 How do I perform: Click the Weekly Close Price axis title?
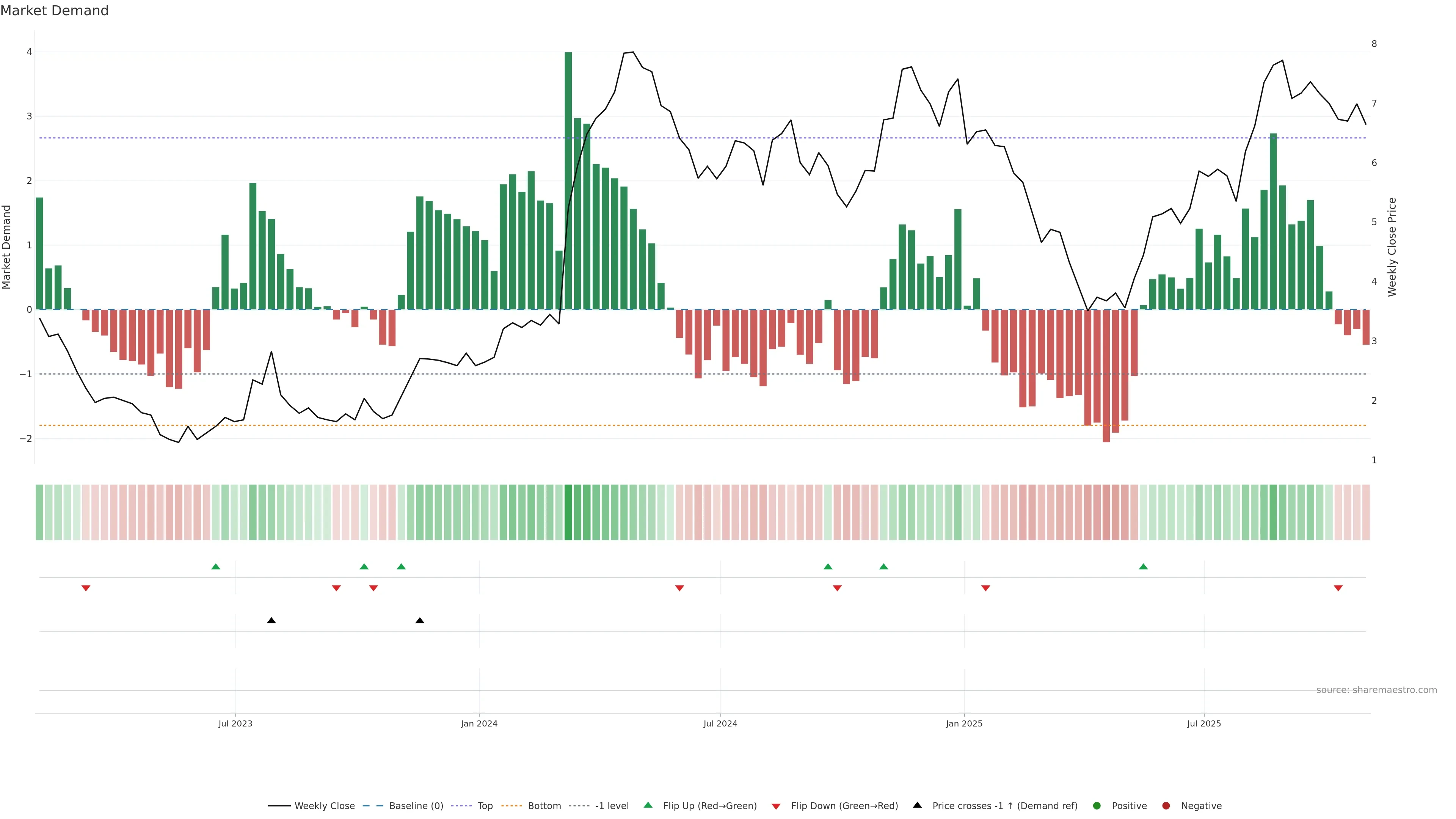1392,247
